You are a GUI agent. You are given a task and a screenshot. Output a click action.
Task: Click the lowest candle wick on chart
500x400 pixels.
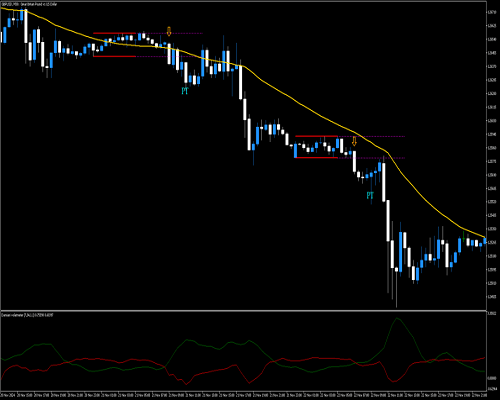click(x=396, y=290)
